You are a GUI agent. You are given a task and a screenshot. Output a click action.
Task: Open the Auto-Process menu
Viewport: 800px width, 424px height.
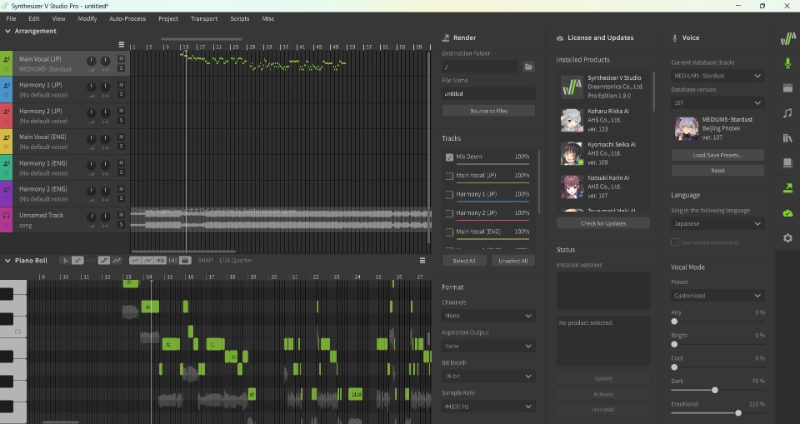click(x=128, y=18)
